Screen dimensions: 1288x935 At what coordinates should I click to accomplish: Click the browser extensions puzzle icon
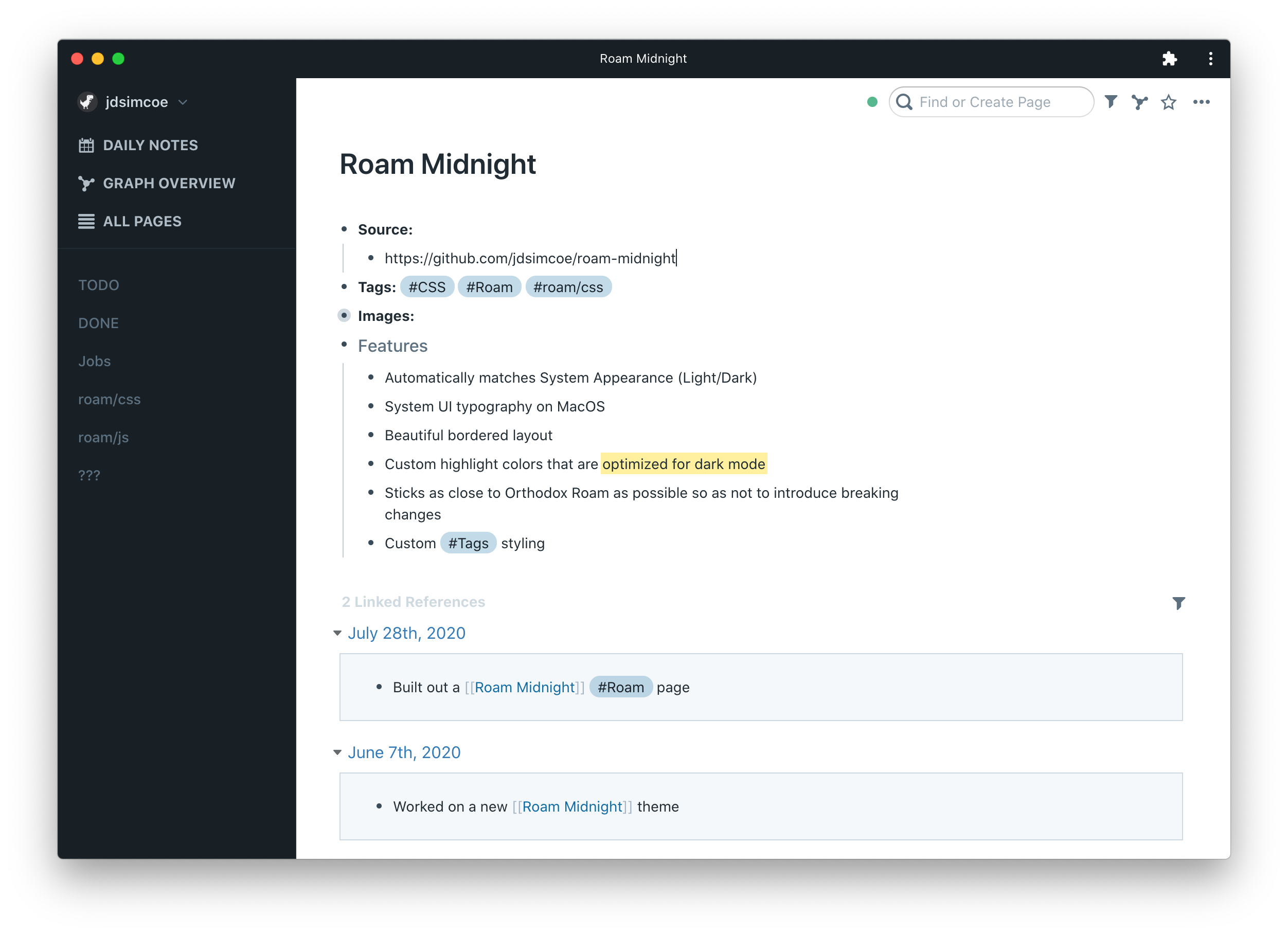pos(1169,59)
